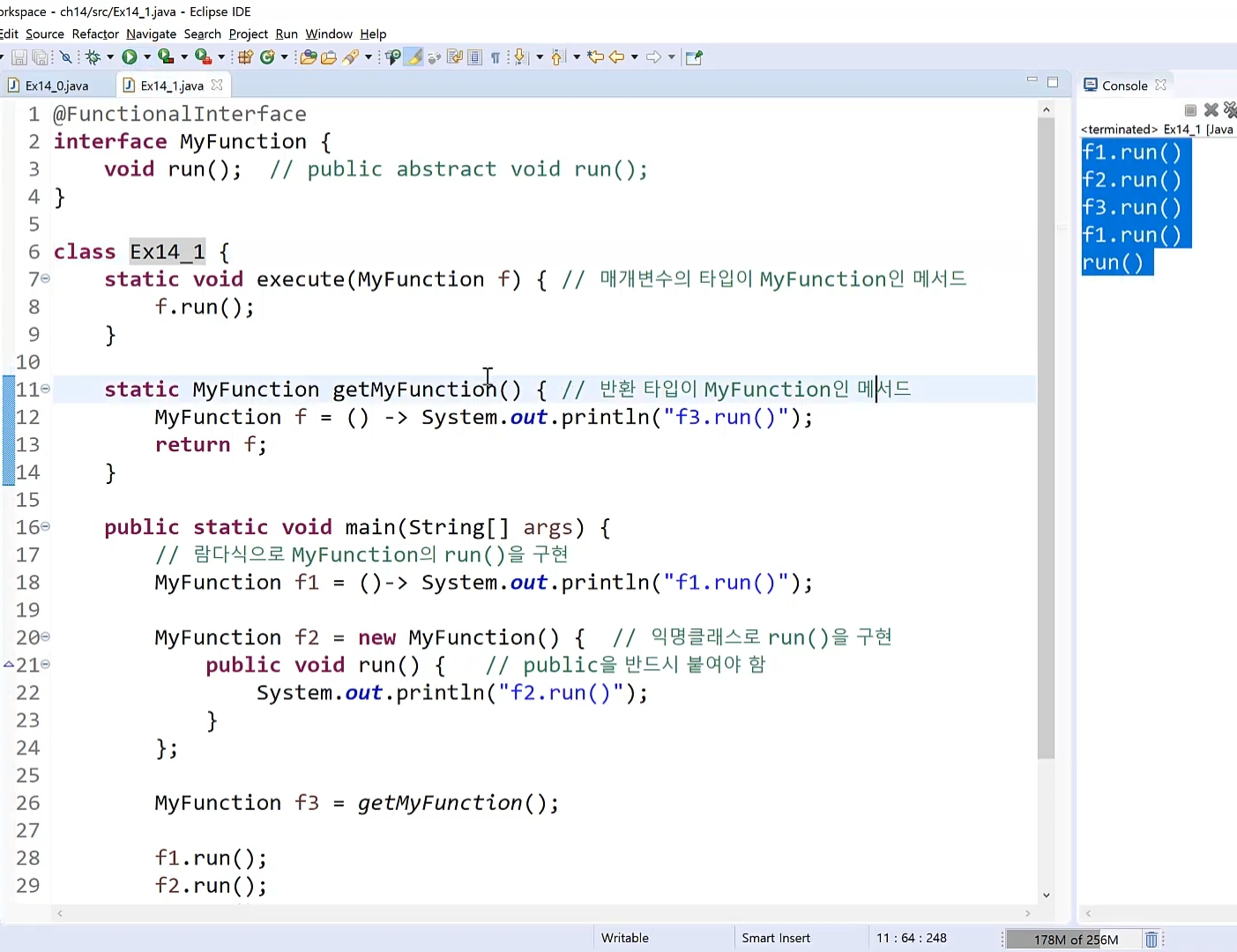Open the Previous Annotation dropdown arrow
This screenshot has width=1237, height=952.
click(577, 57)
